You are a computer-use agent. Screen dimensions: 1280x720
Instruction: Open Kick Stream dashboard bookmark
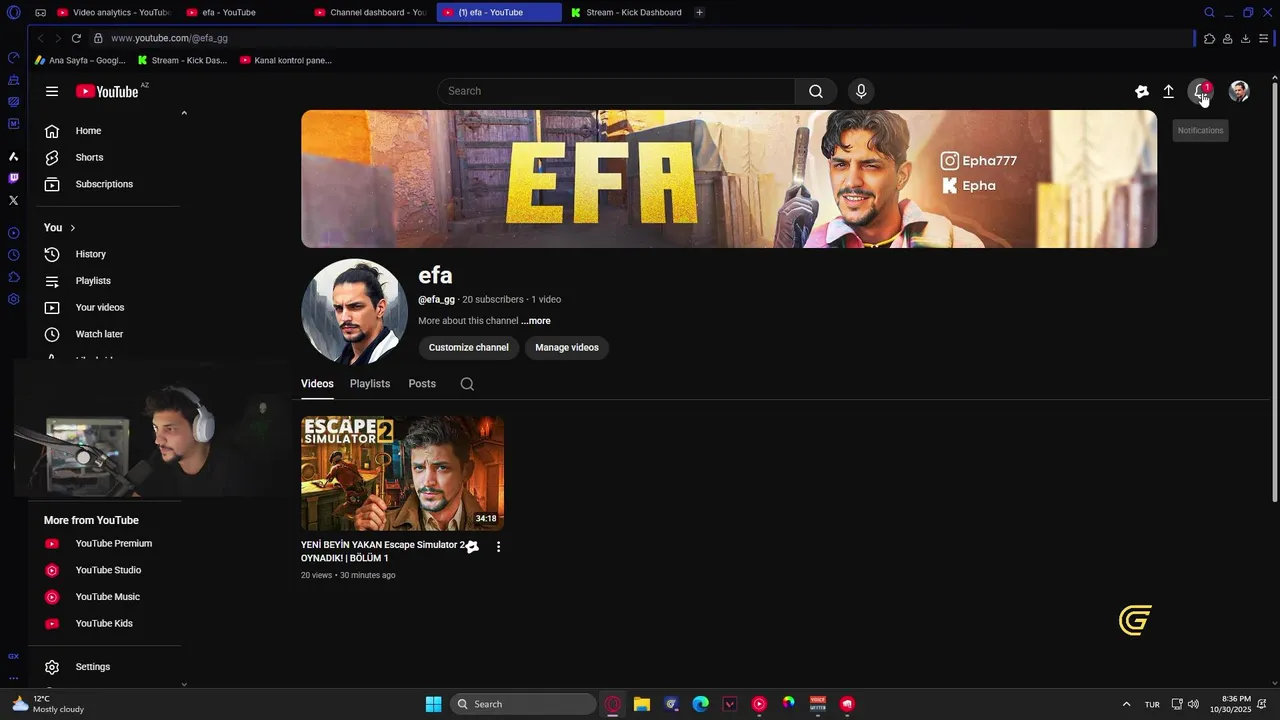pos(183,60)
